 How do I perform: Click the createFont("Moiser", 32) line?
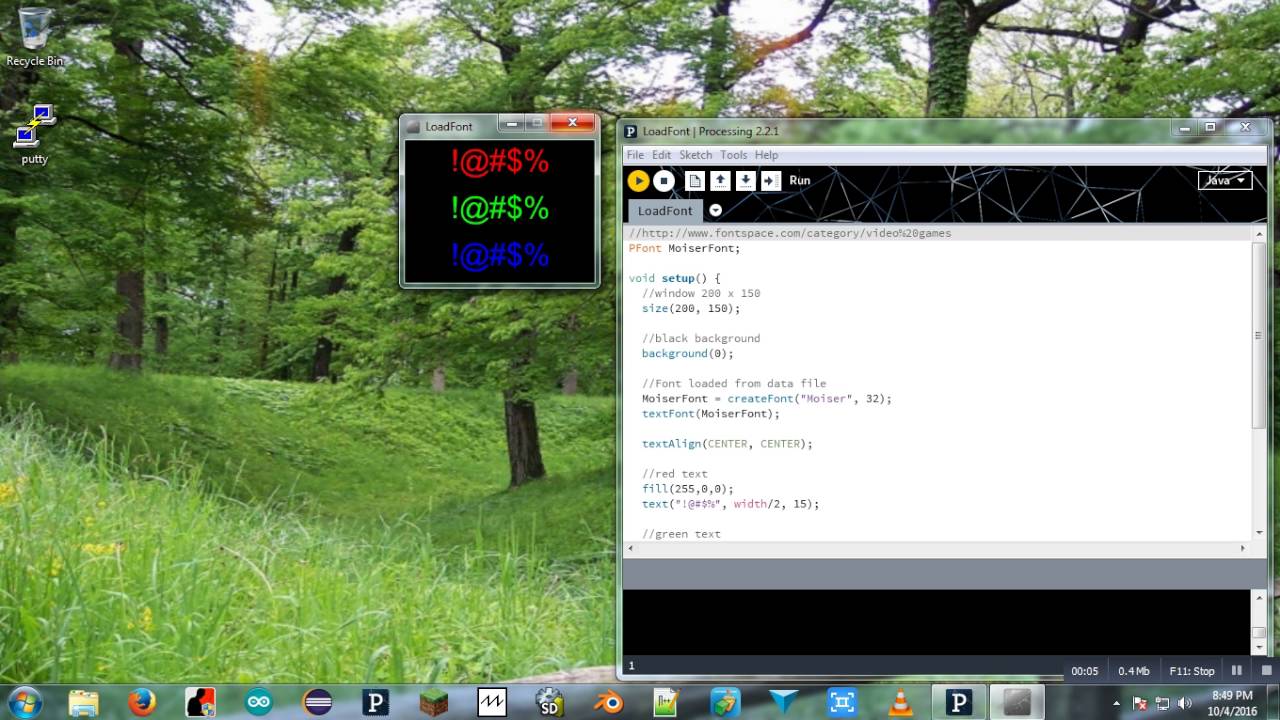pyautogui.click(x=766, y=398)
